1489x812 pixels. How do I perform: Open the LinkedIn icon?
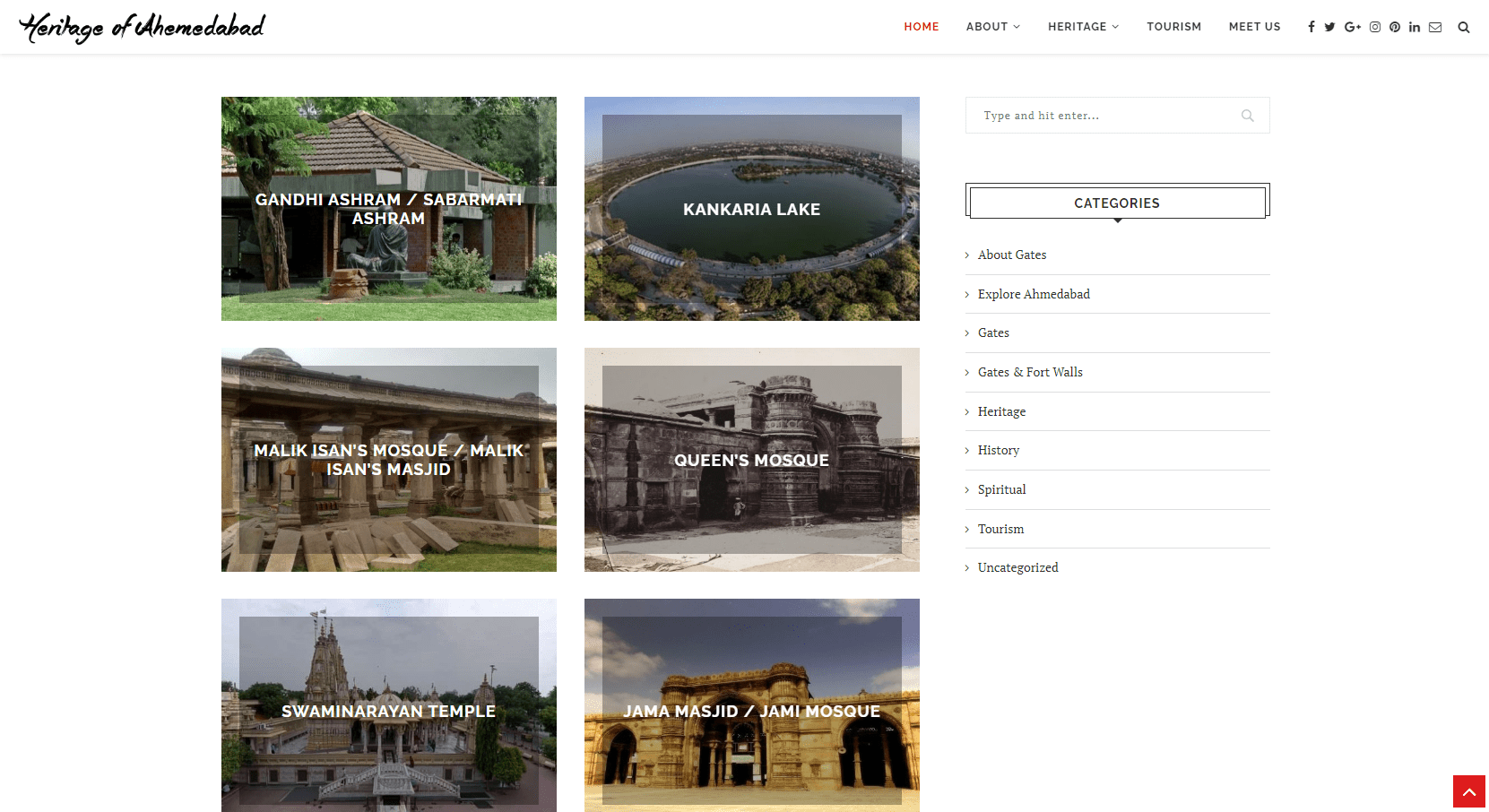click(x=1415, y=27)
